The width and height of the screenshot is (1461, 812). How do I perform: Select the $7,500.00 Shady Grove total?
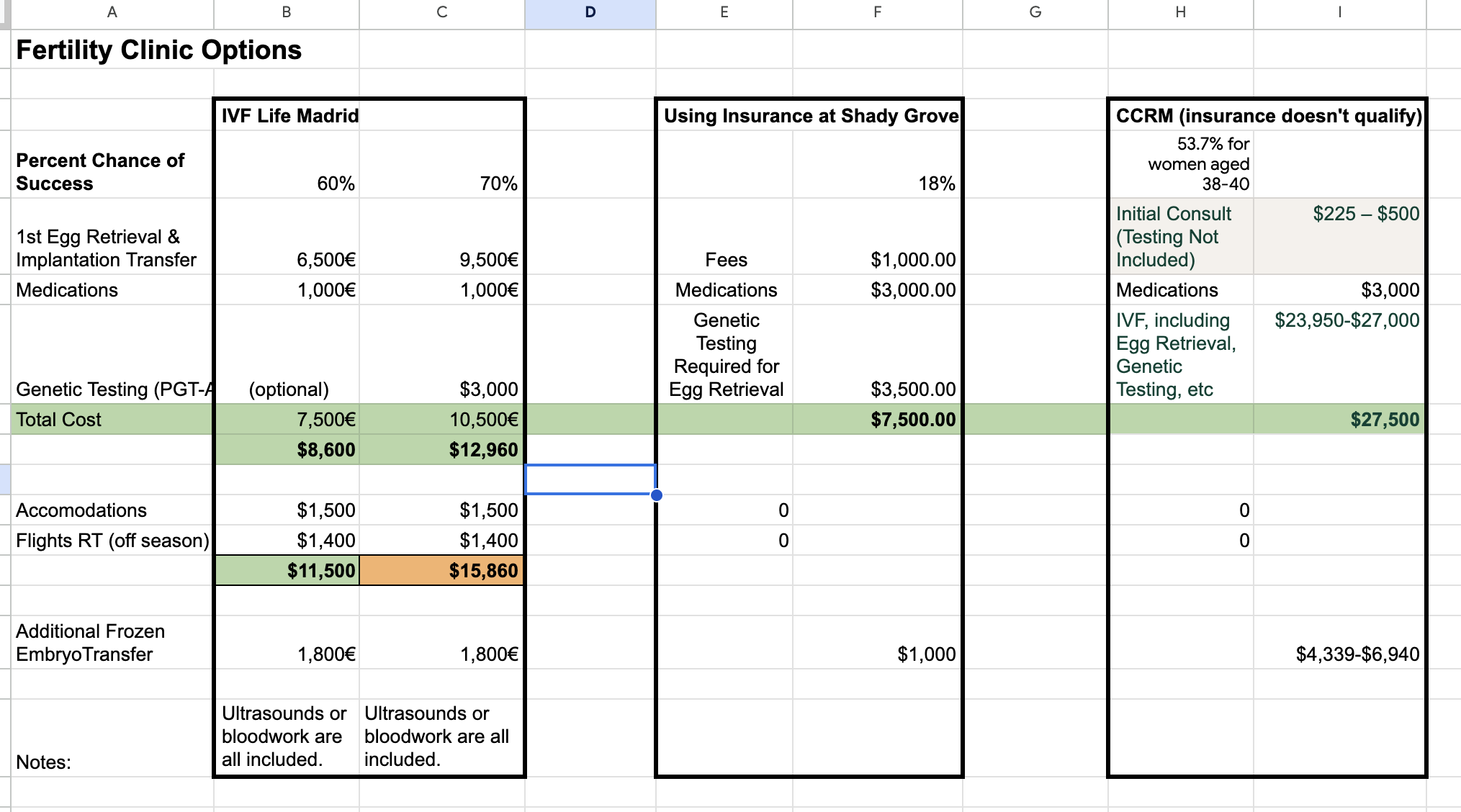(x=876, y=420)
